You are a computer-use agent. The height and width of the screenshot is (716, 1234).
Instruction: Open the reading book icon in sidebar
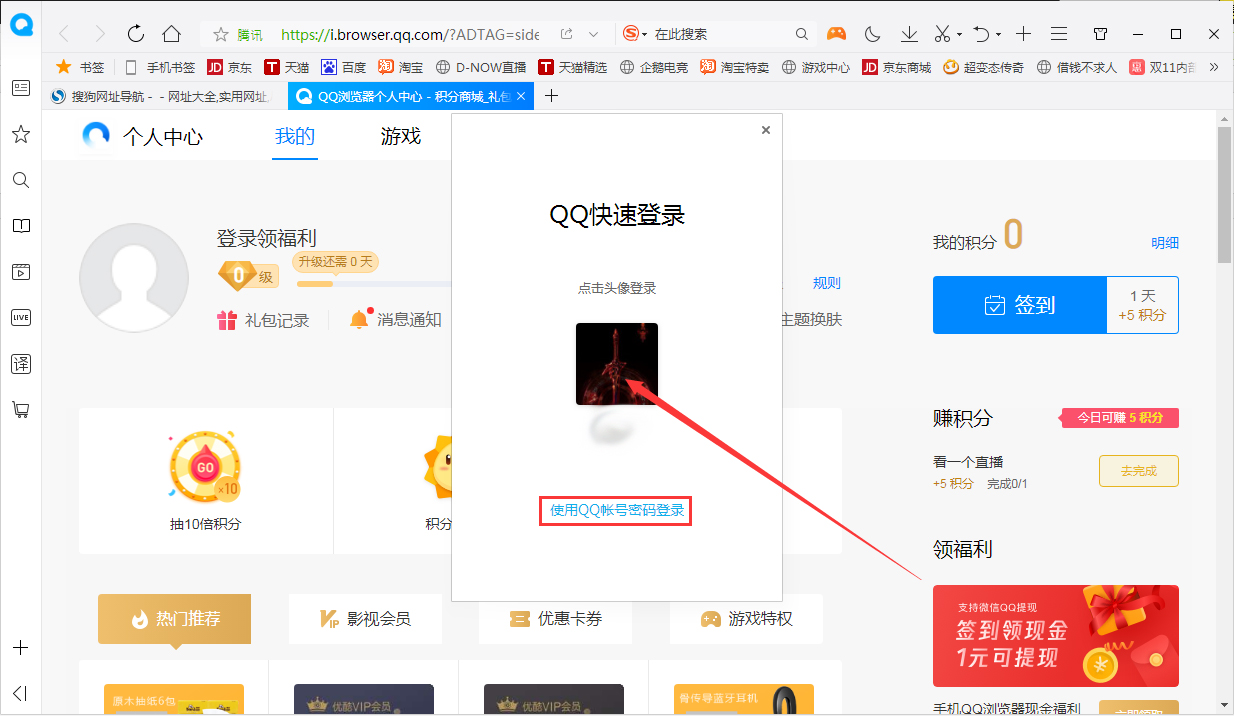(x=20, y=226)
